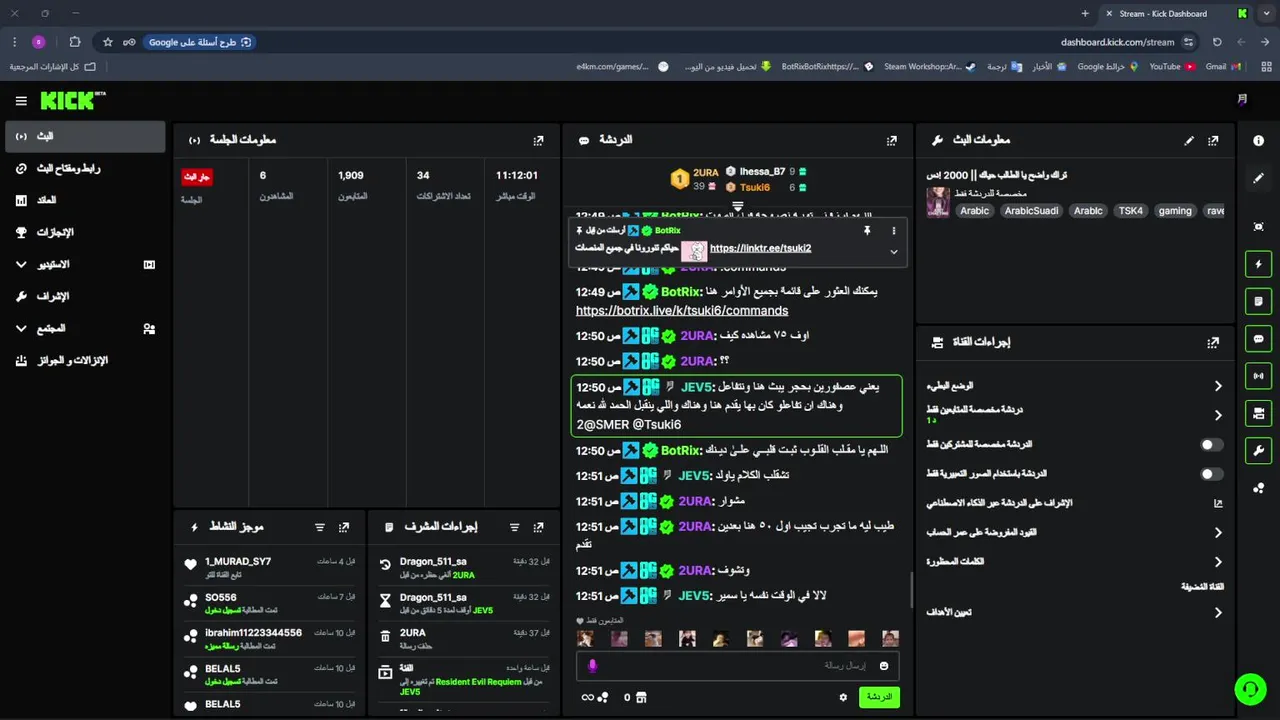
Task: Filter the موجز النشاط activity feed
Action: [320, 527]
